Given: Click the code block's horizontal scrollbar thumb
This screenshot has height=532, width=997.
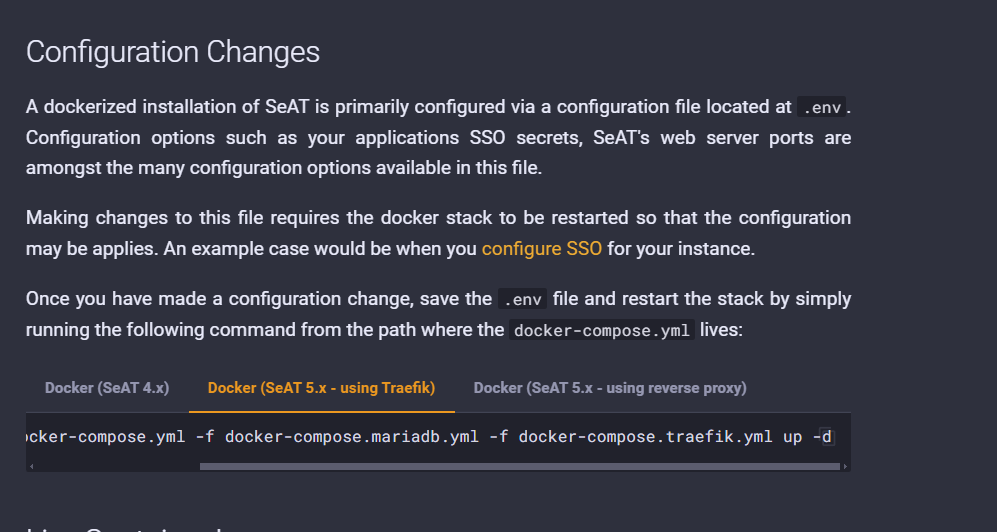Looking at the screenshot, I should 518,466.
